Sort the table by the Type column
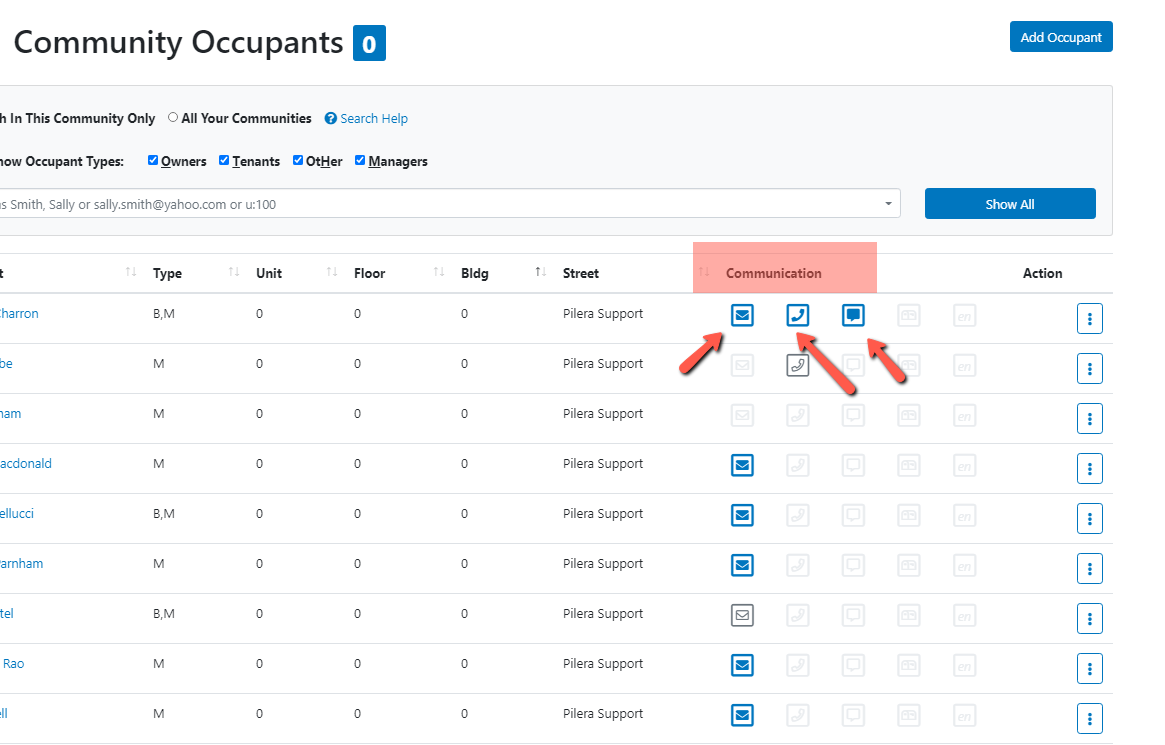This screenshot has height=745, width=1165. [167, 273]
